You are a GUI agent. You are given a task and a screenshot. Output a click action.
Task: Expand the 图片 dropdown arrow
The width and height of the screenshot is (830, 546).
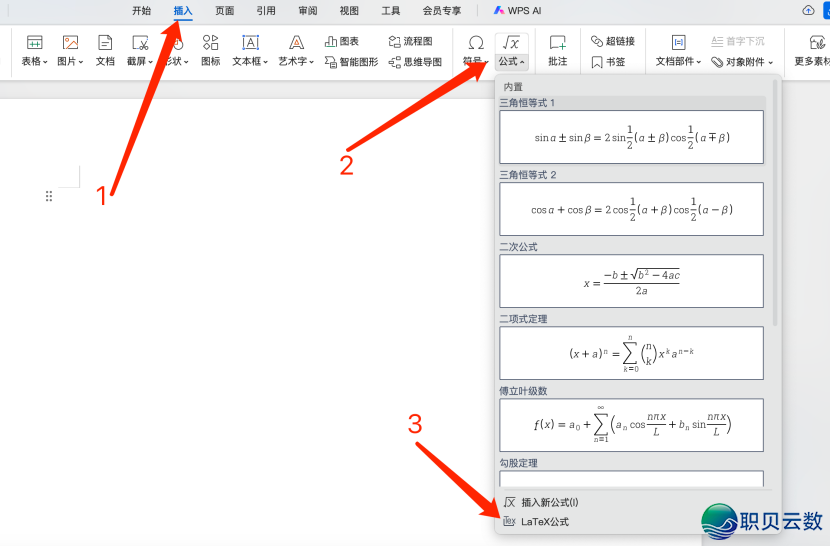coord(80,62)
